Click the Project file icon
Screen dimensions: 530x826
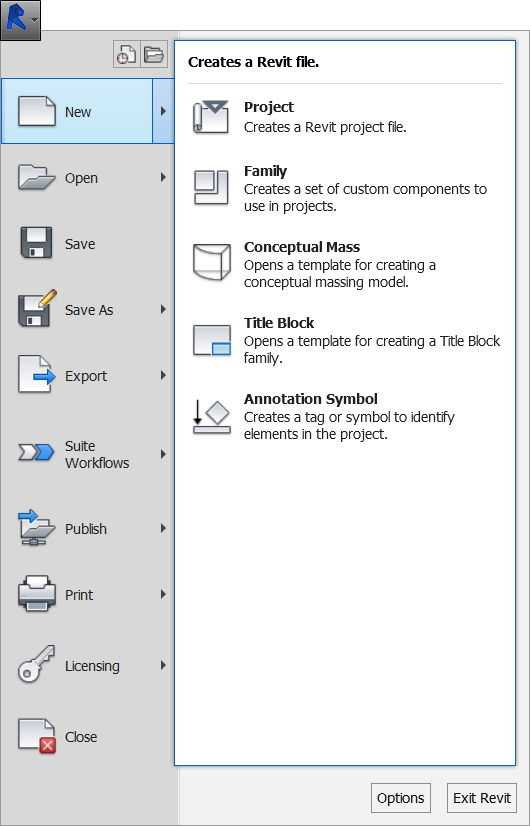211,117
